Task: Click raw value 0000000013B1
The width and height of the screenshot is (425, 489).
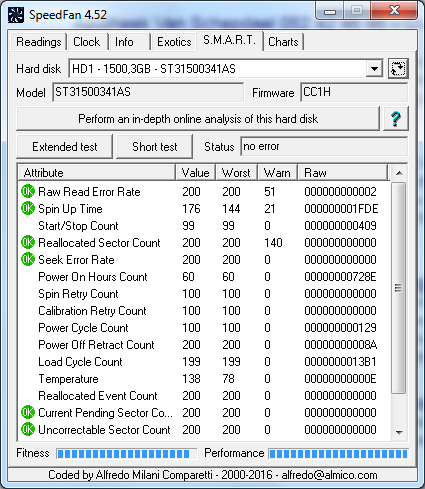Action: click(x=340, y=362)
